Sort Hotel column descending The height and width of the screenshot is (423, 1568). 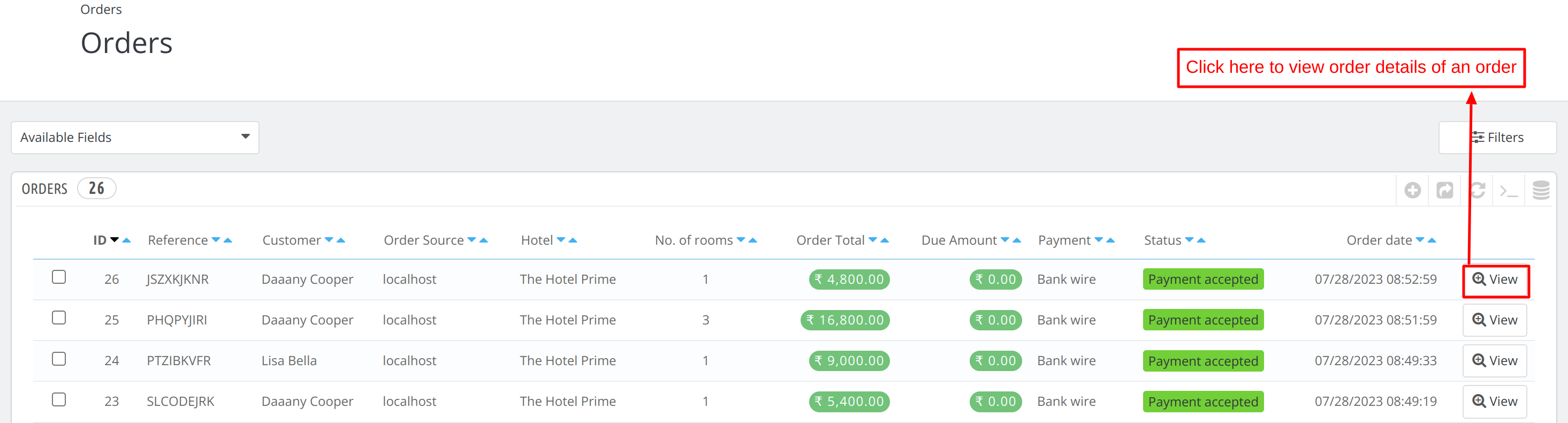tap(561, 240)
